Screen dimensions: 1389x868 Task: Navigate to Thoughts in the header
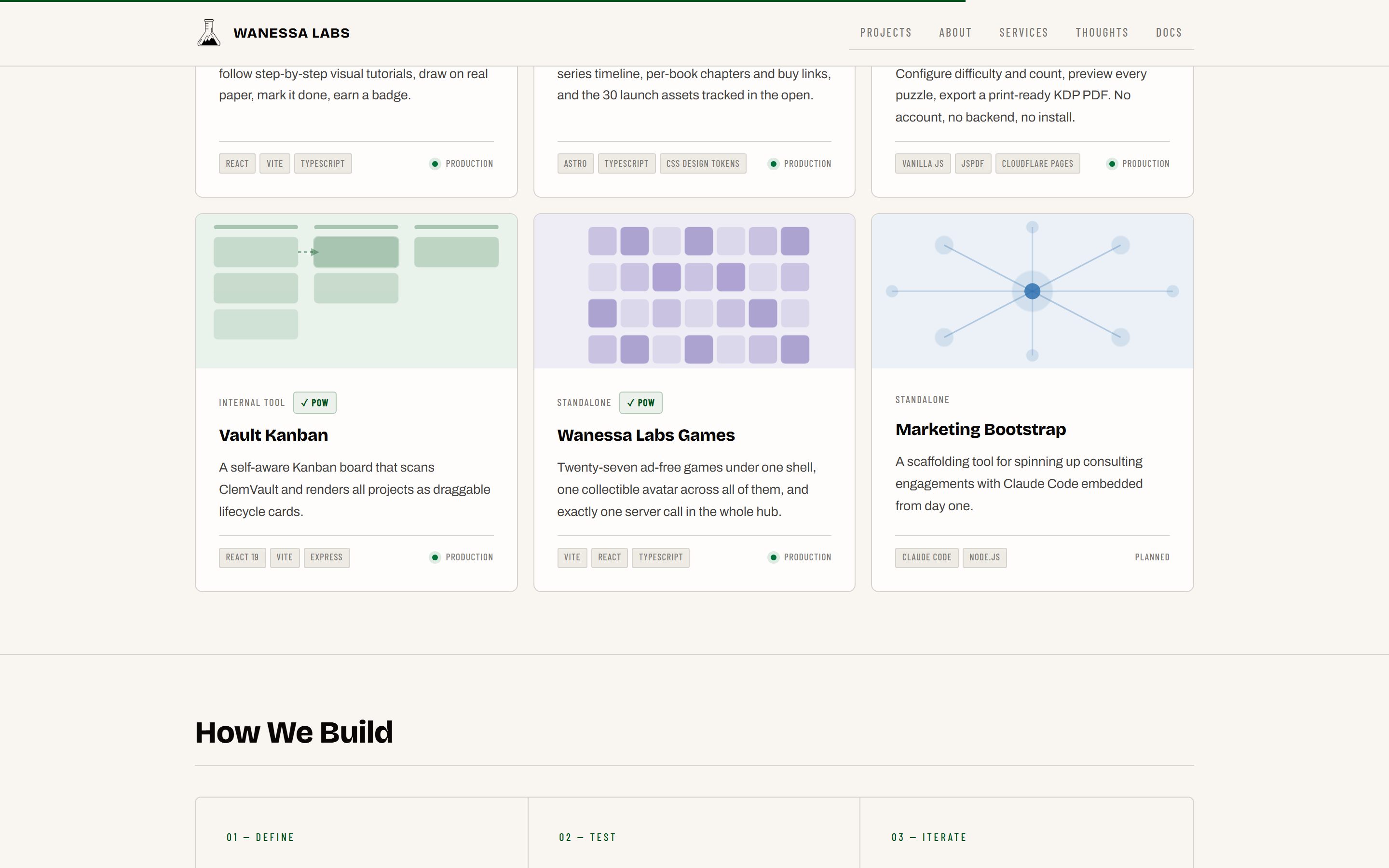click(x=1102, y=33)
